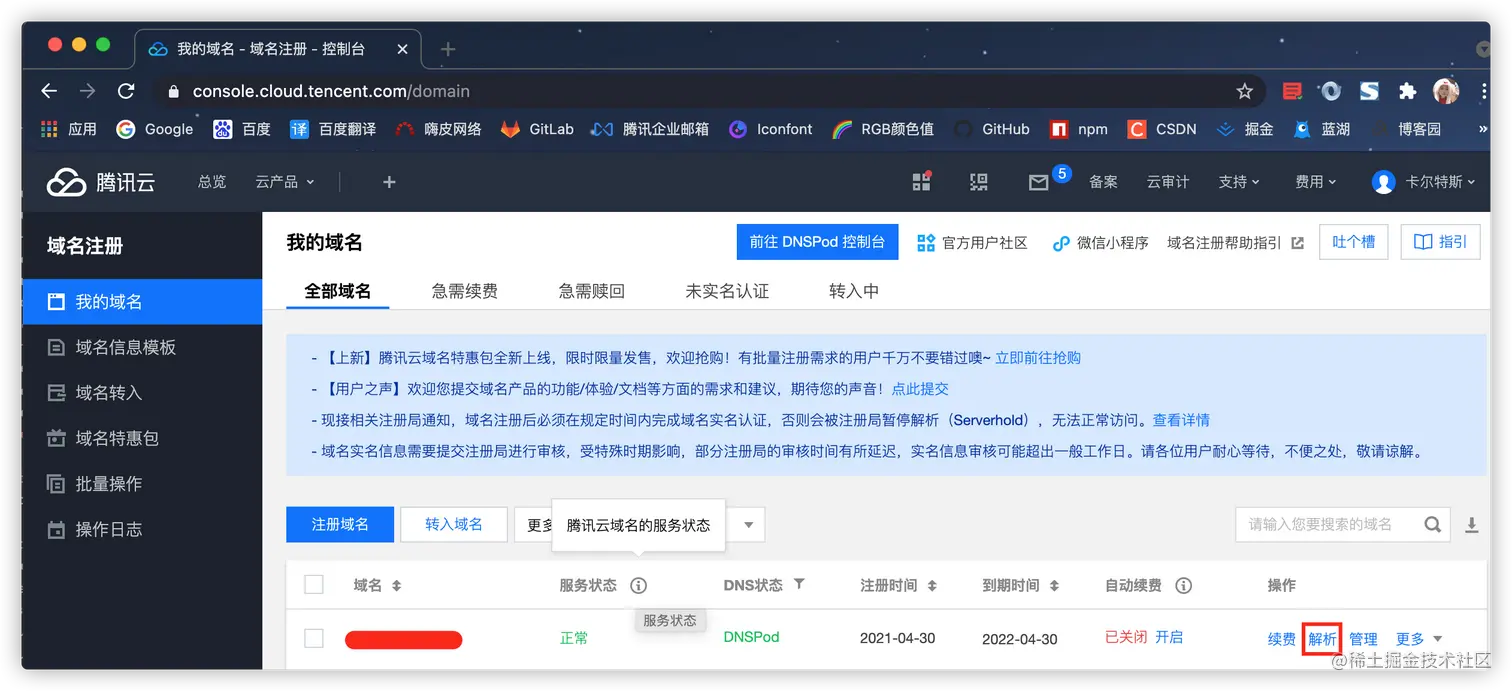The width and height of the screenshot is (1512, 691).
Task: Switch to the 急需赎回 tab
Action: pyautogui.click(x=591, y=291)
